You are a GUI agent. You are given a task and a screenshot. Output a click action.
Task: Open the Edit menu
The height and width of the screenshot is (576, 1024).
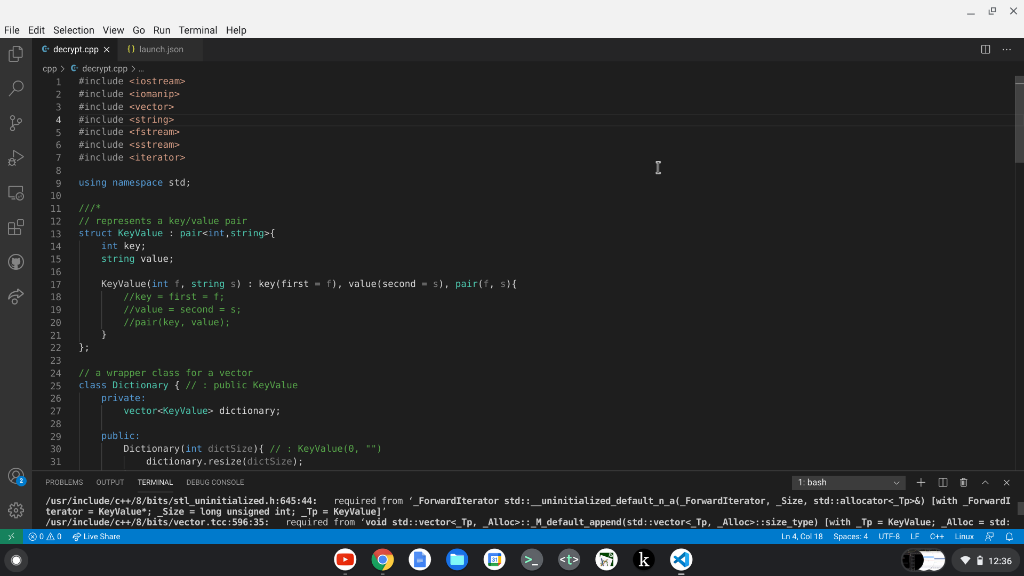(x=37, y=30)
